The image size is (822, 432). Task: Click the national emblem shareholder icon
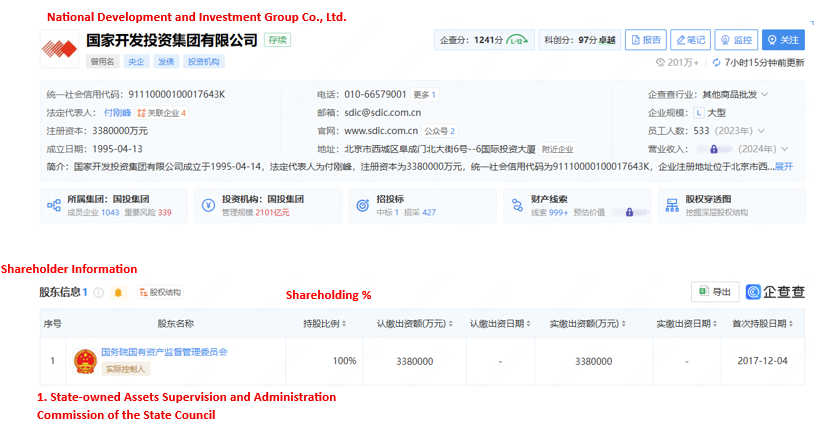[85, 360]
